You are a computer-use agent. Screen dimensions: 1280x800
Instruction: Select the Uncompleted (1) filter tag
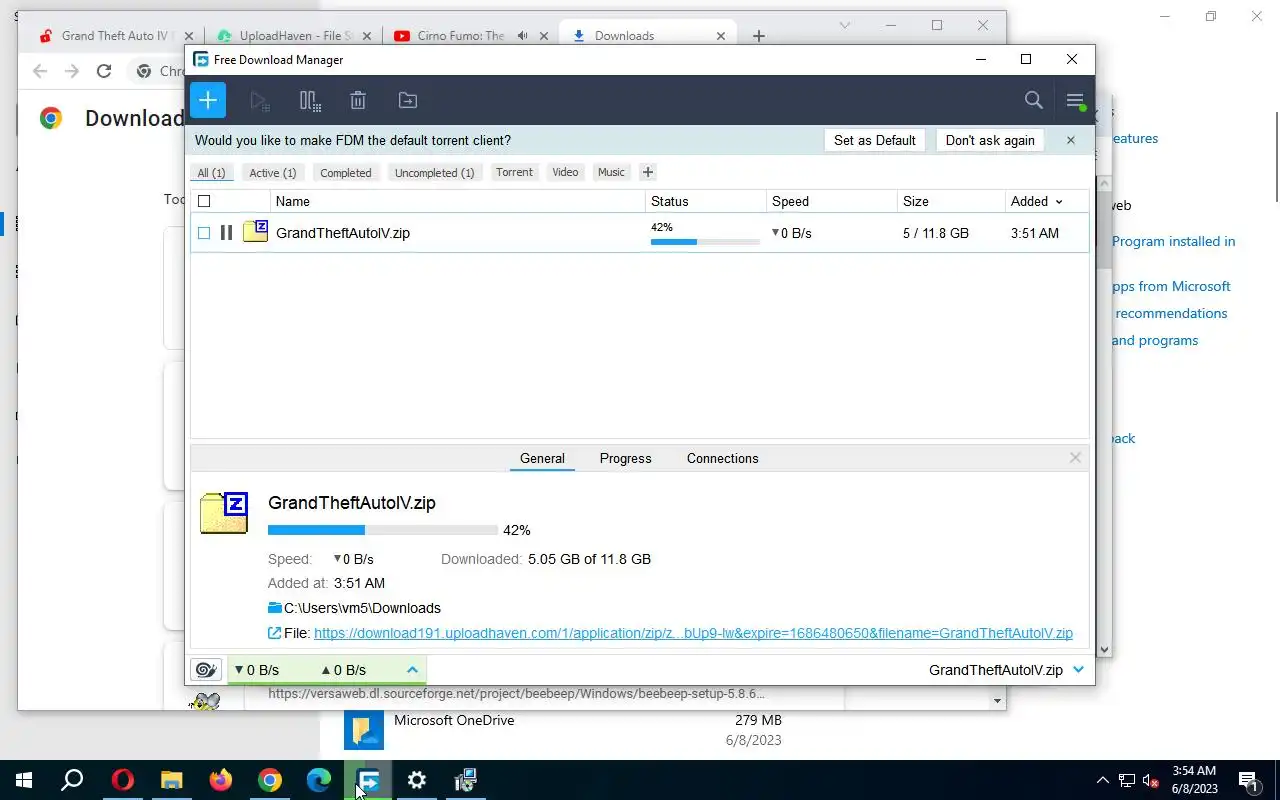434,173
